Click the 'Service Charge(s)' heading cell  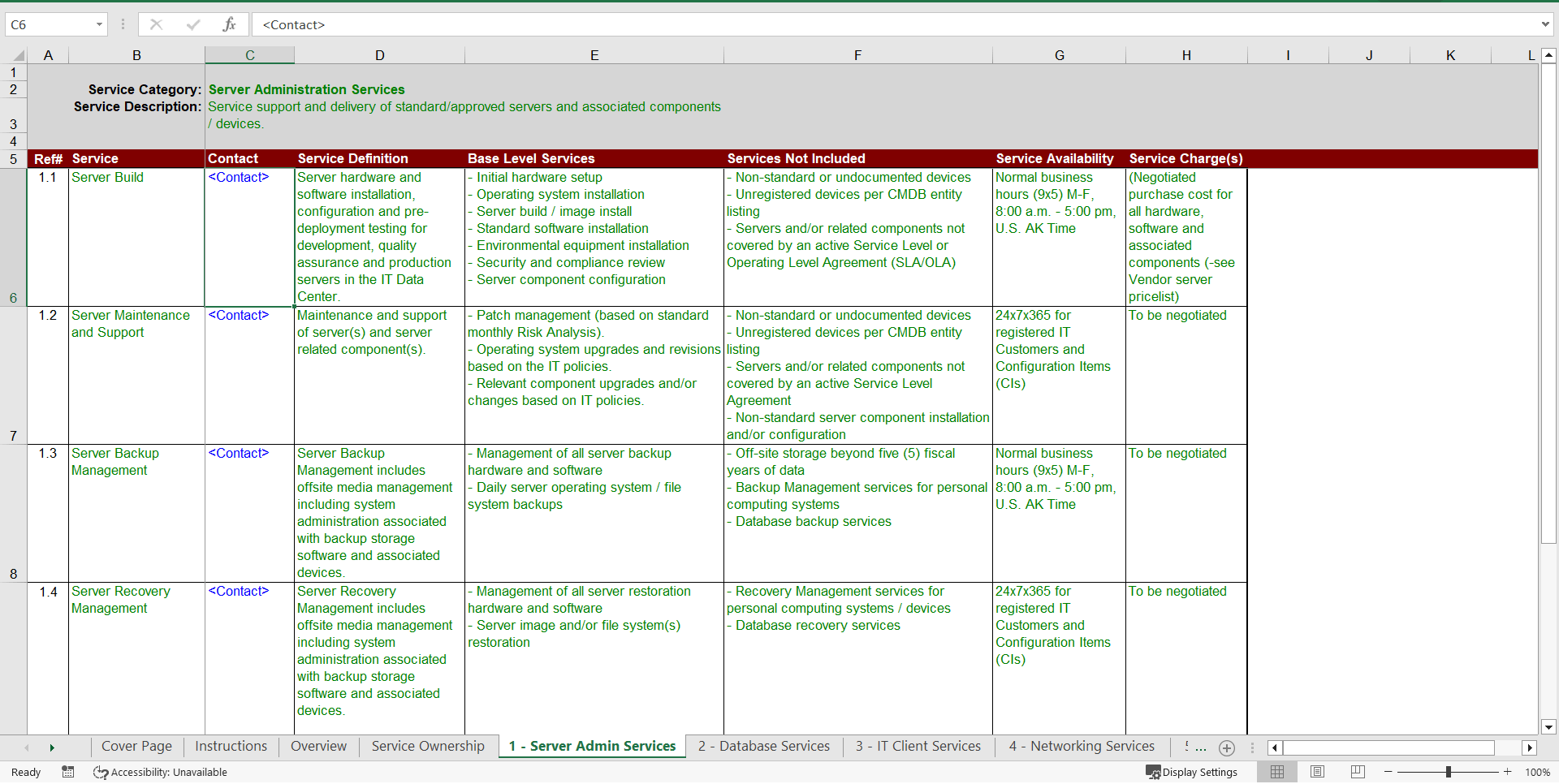(1186, 159)
